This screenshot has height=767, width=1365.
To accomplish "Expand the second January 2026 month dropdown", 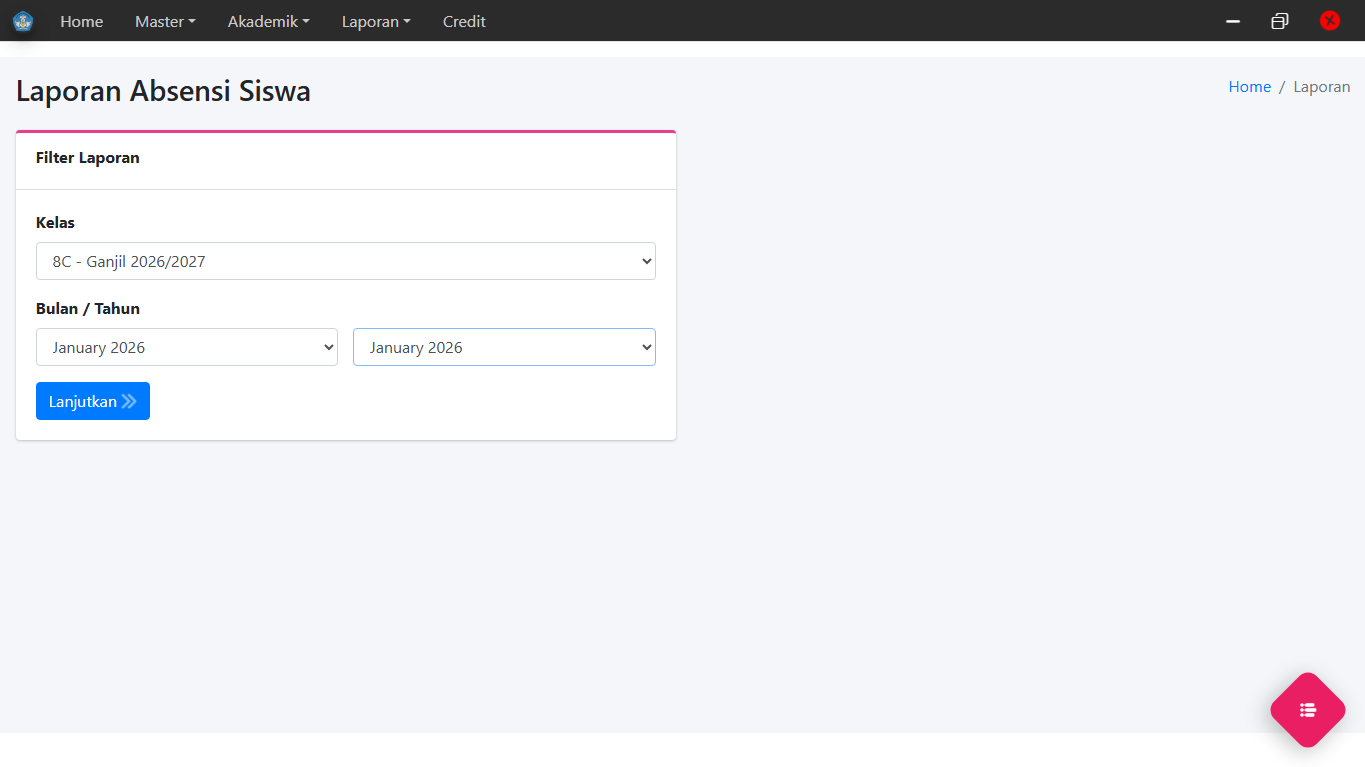I will pyautogui.click(x=504, y=347).
